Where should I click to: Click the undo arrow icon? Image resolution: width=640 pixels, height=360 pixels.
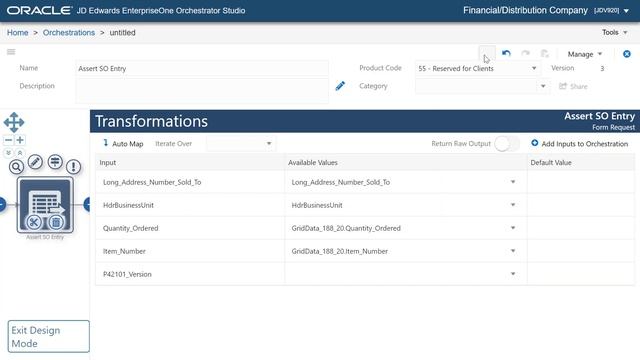coord(506,53)
